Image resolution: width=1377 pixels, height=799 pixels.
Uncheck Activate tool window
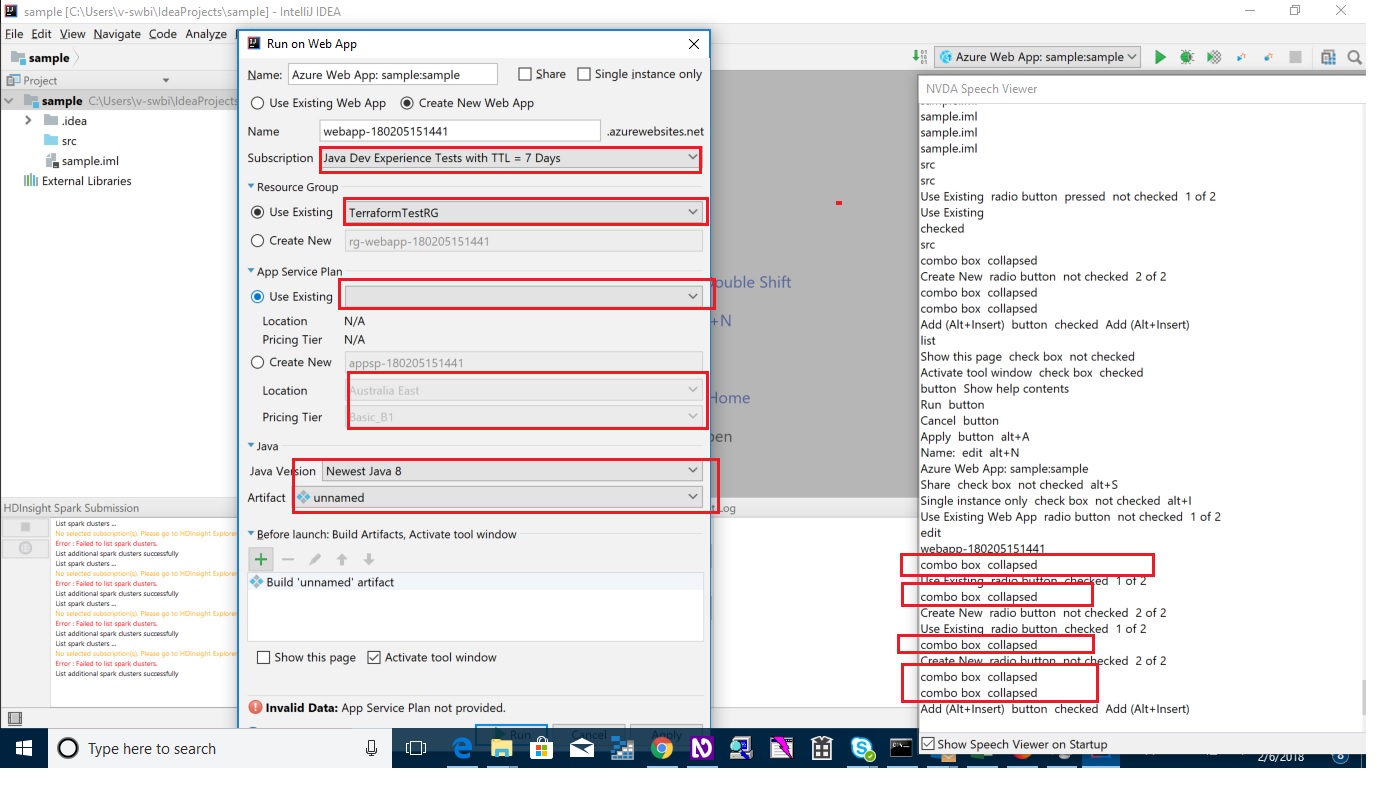tap(374, 657)
